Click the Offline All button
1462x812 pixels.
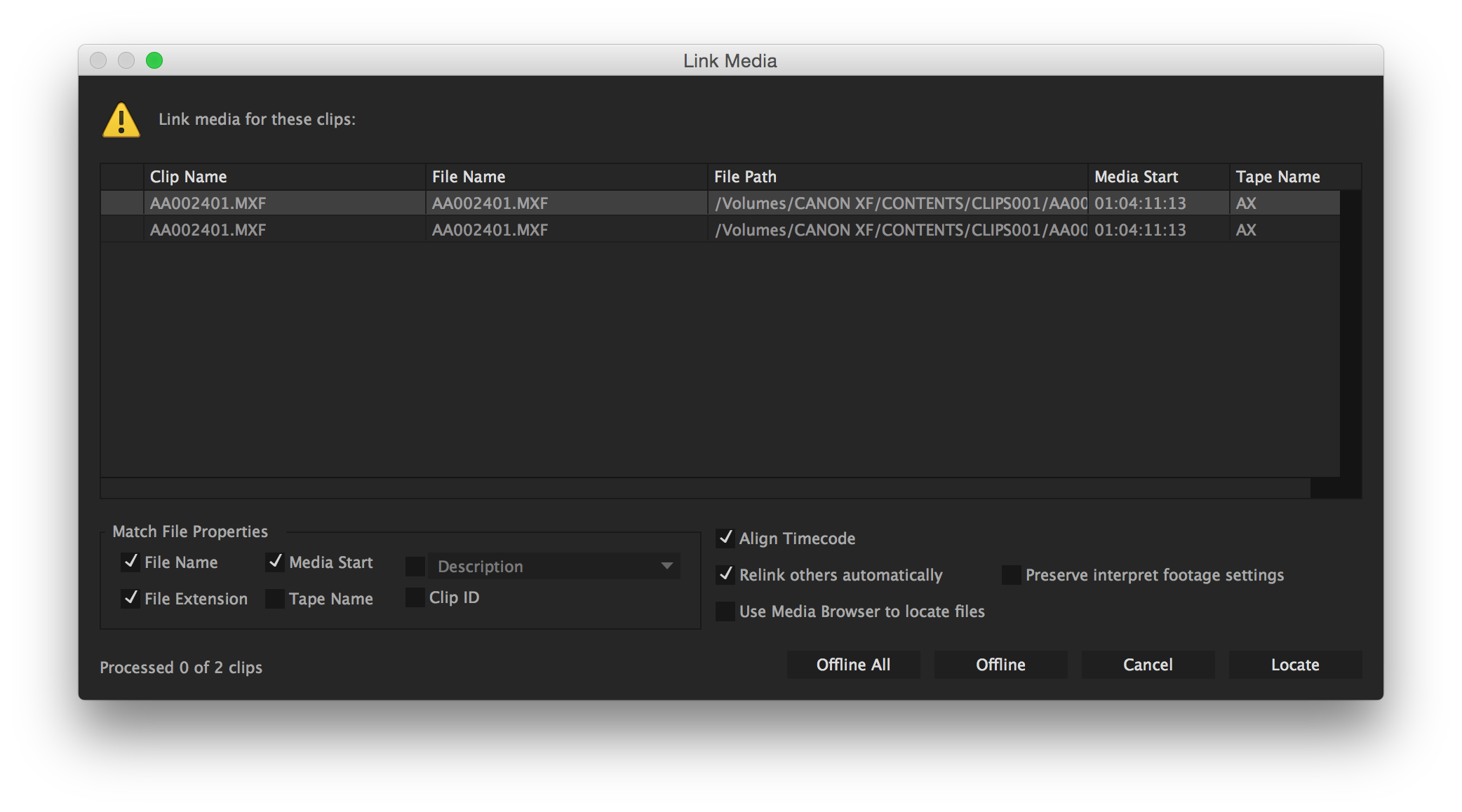853,665
